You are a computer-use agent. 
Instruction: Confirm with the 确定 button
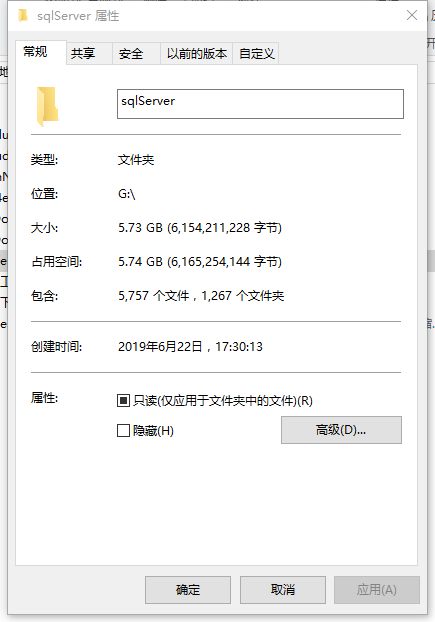[188, 590]
